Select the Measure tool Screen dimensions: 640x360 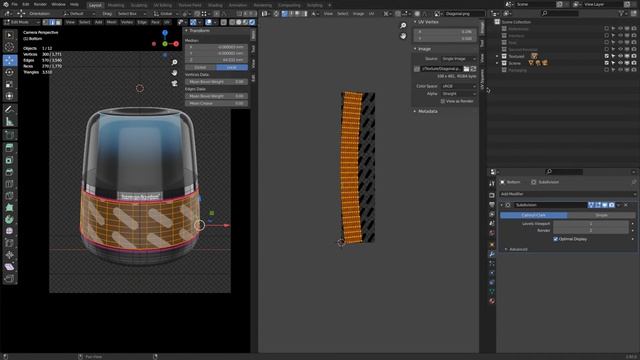tap(9, 121)
